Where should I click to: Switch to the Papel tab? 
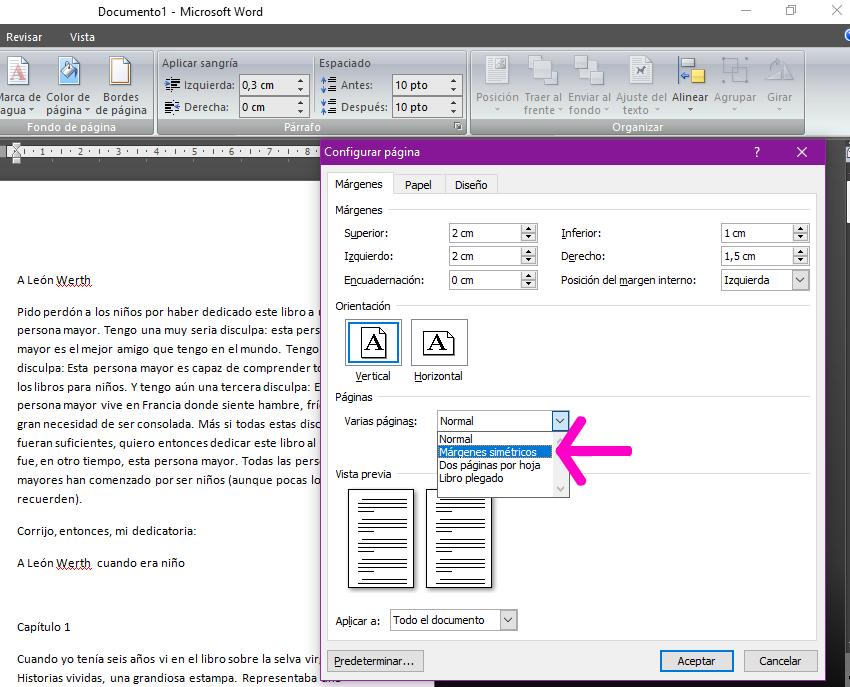pyautogui.click(x=418, y=185)
